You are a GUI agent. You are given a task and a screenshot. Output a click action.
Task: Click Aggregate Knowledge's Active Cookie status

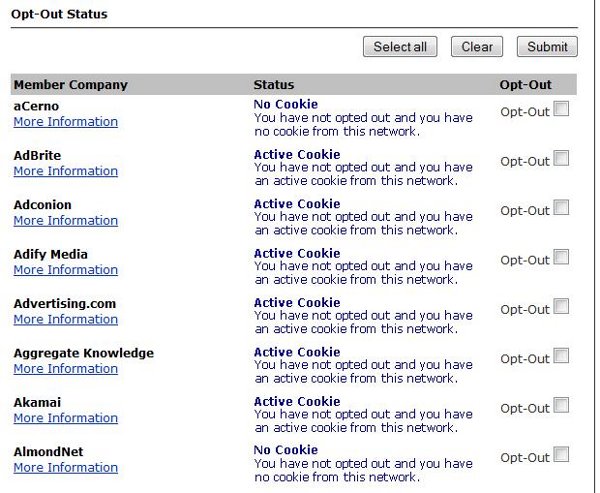click(x=297, y=352)
